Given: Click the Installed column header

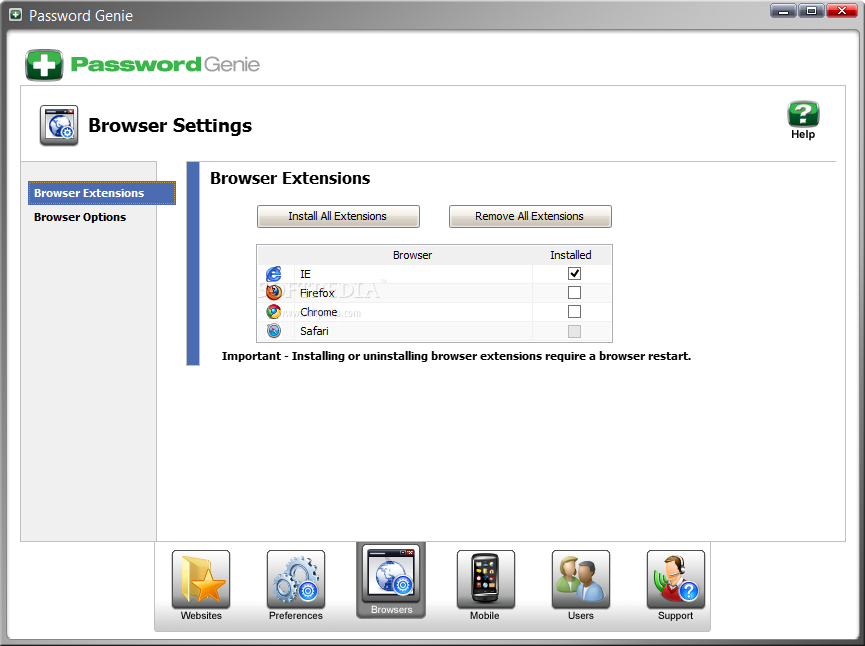Looking at the screenshot, I should (x=570, y=255).
